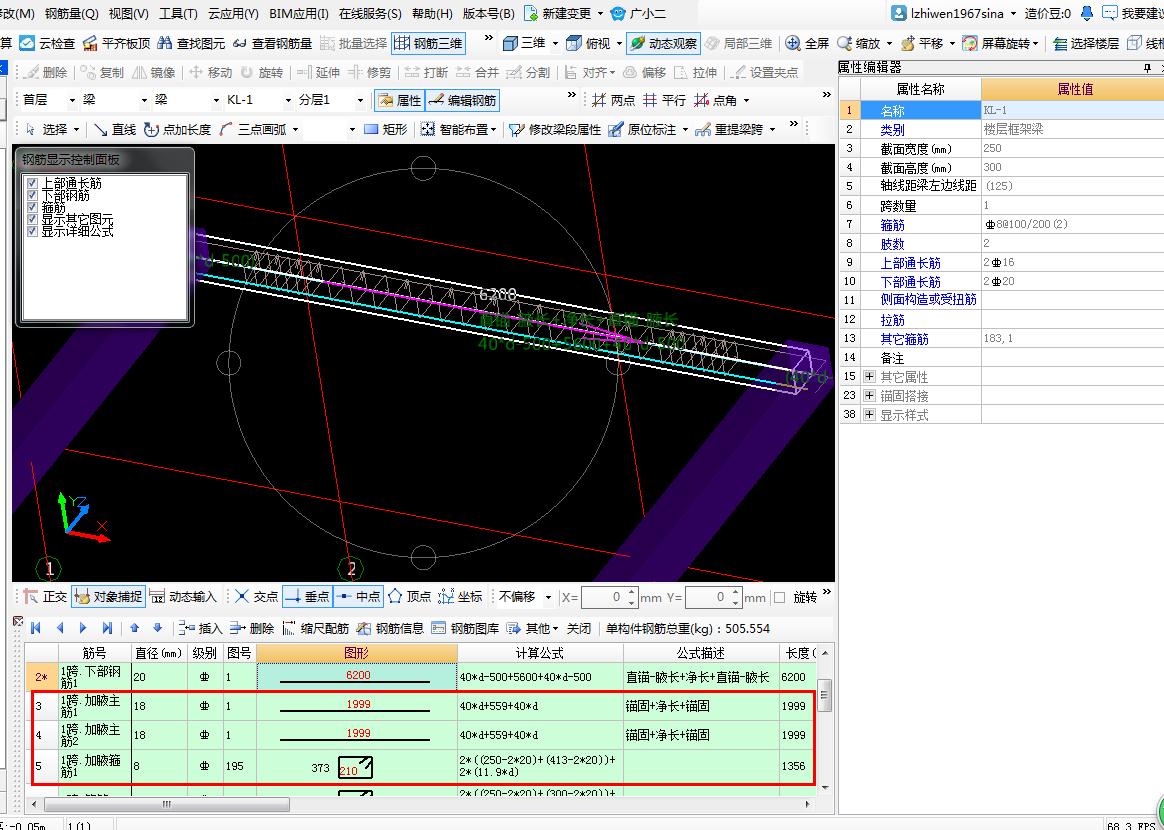Open 三维 view dropdown arrow
This screenshot has height=830, width=1164.
tap(555, 44)
